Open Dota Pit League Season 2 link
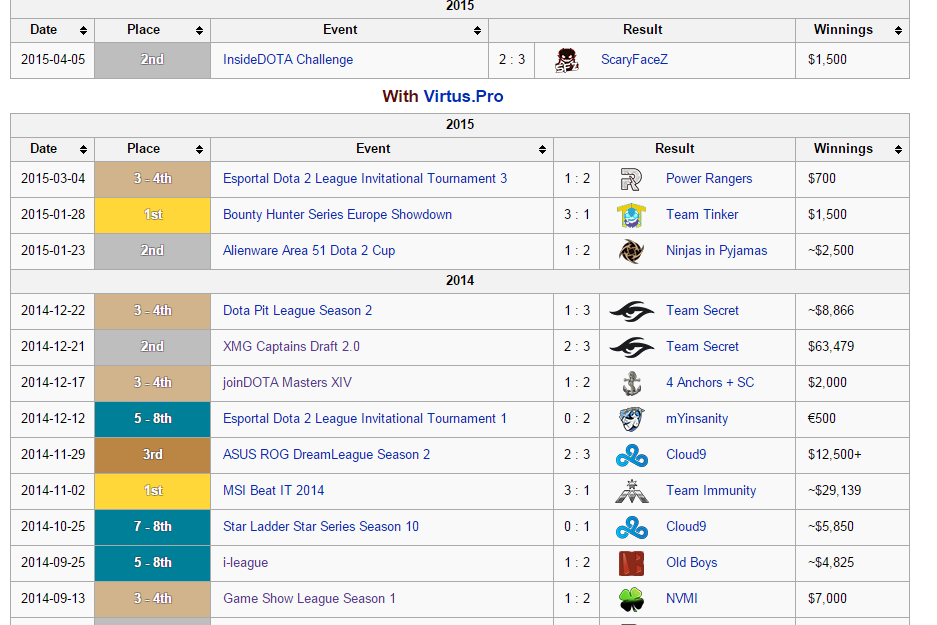The image size is (937, 625). pyautogui.click(x=297, y=311)
